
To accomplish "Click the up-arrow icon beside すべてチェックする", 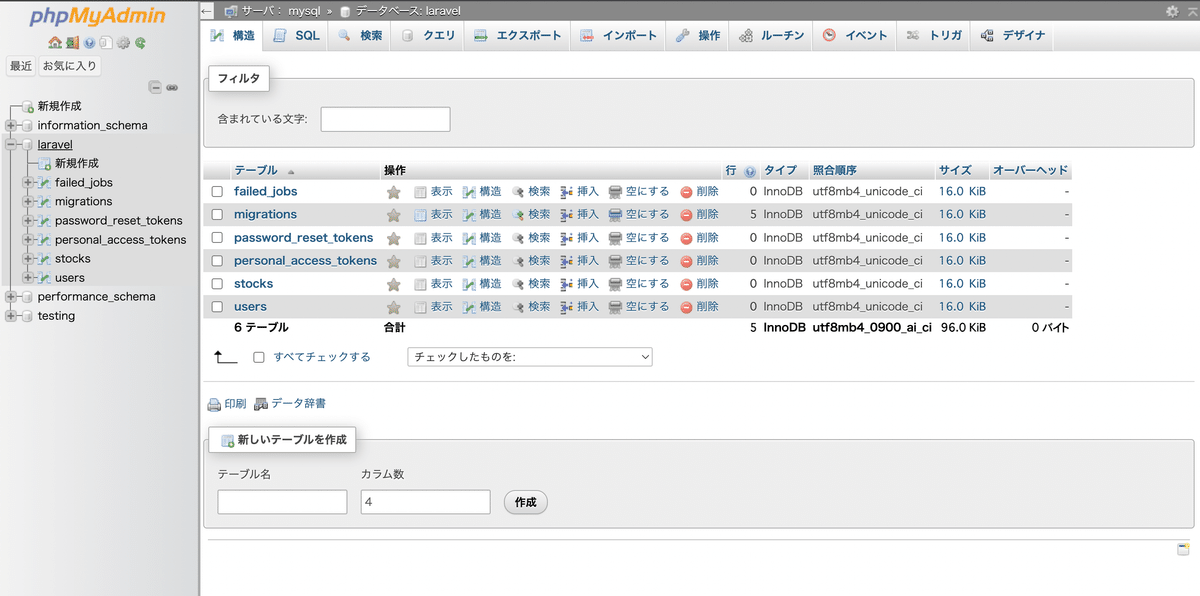I will (x=225, y=356).
